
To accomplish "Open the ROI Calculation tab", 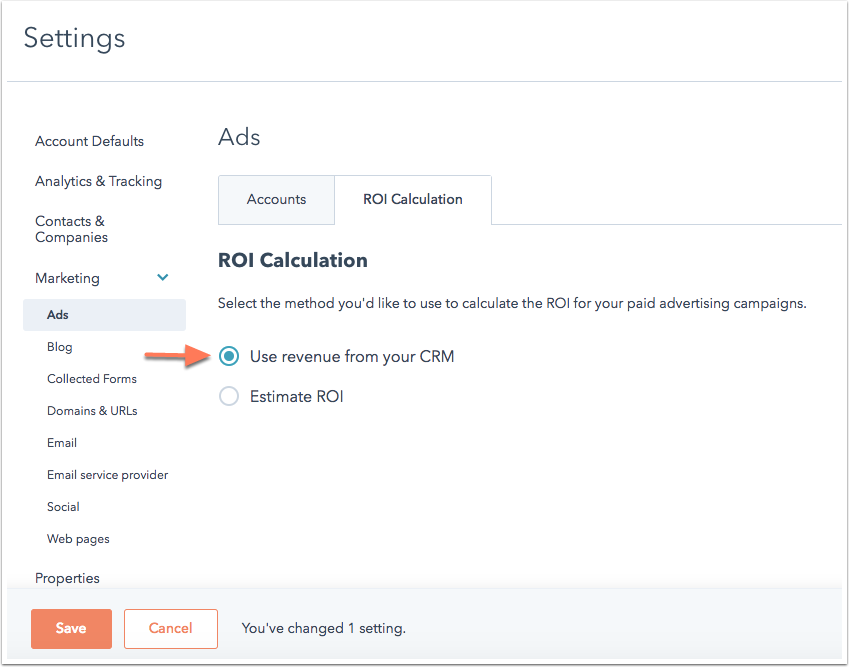I will coord(412,199).
